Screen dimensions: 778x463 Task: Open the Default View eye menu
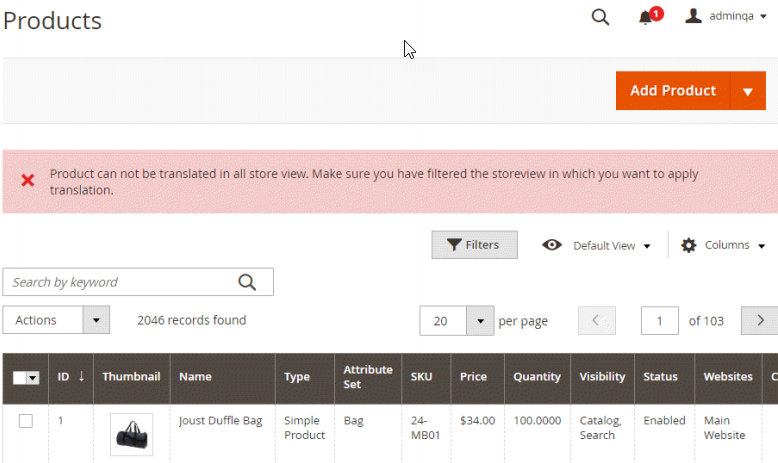(597, 245)
